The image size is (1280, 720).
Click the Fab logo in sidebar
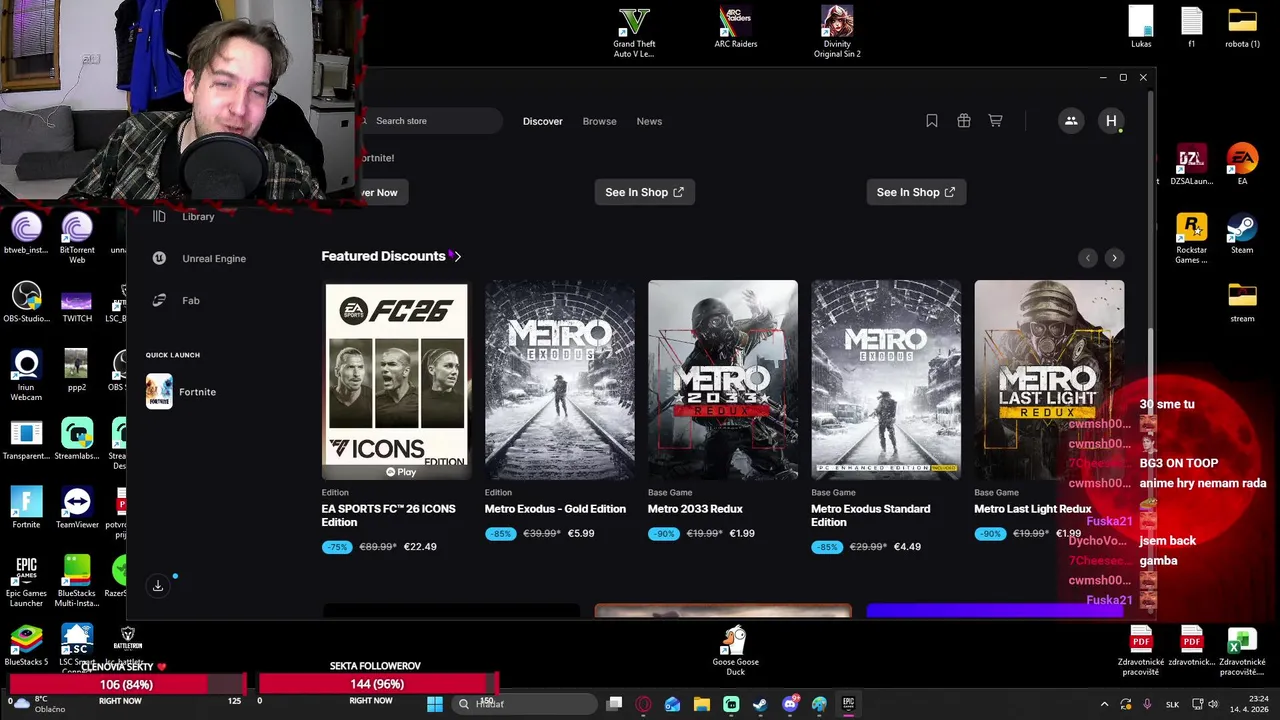tap(158, 300)
